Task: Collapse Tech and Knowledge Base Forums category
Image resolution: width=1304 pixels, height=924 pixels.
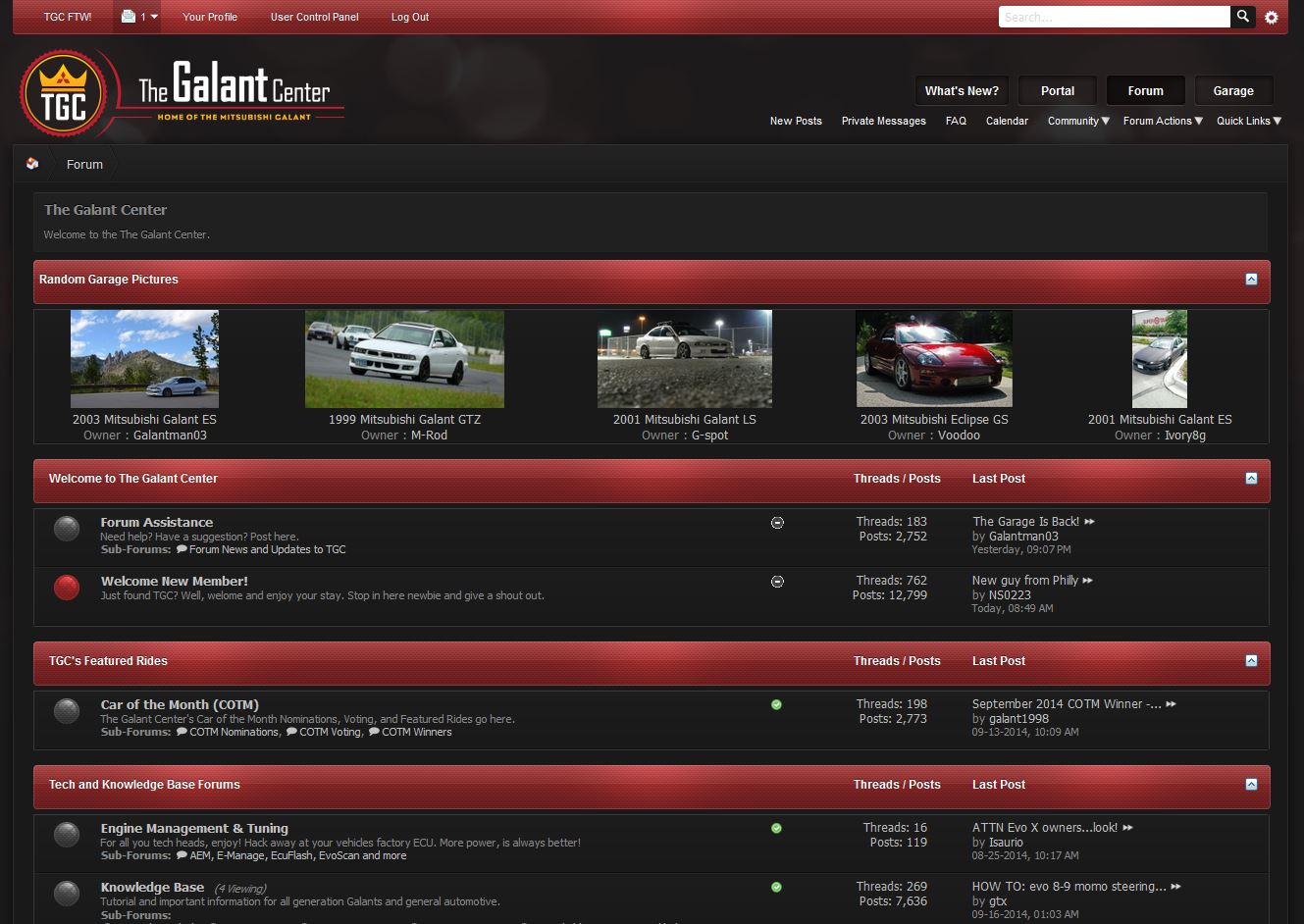Action: pos(1251,785)
